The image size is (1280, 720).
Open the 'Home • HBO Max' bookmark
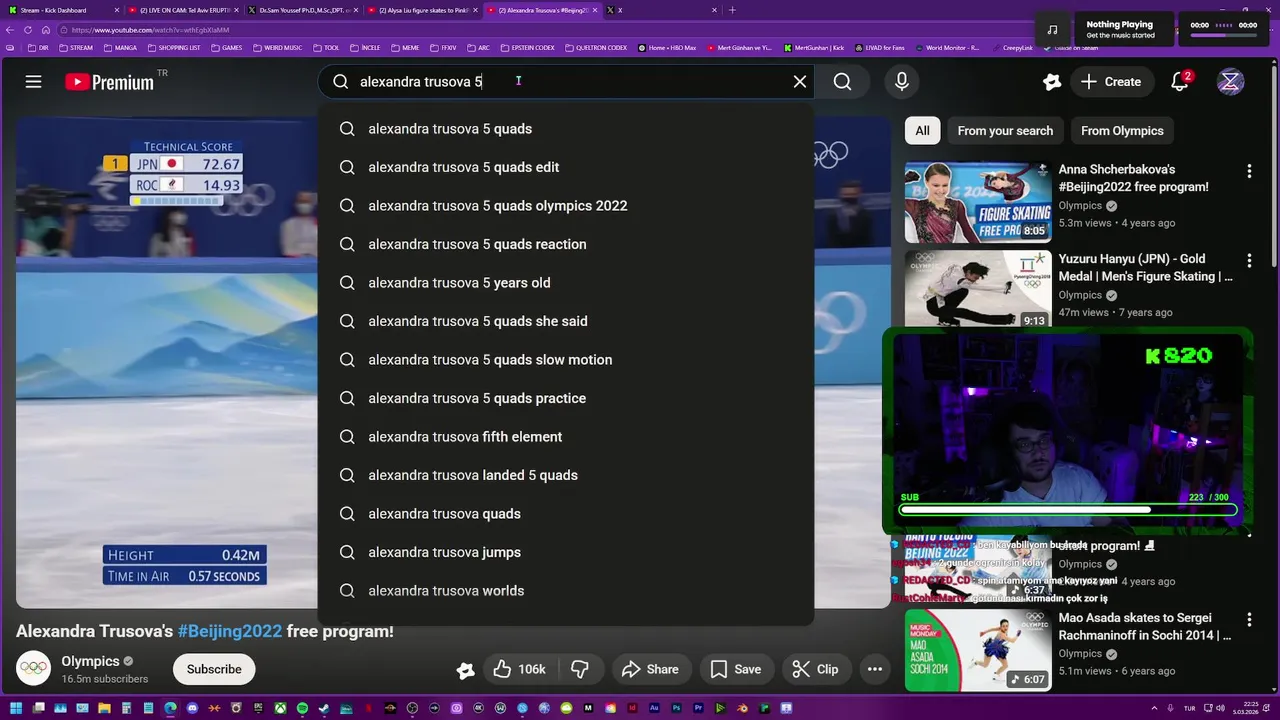click(667, 47)
